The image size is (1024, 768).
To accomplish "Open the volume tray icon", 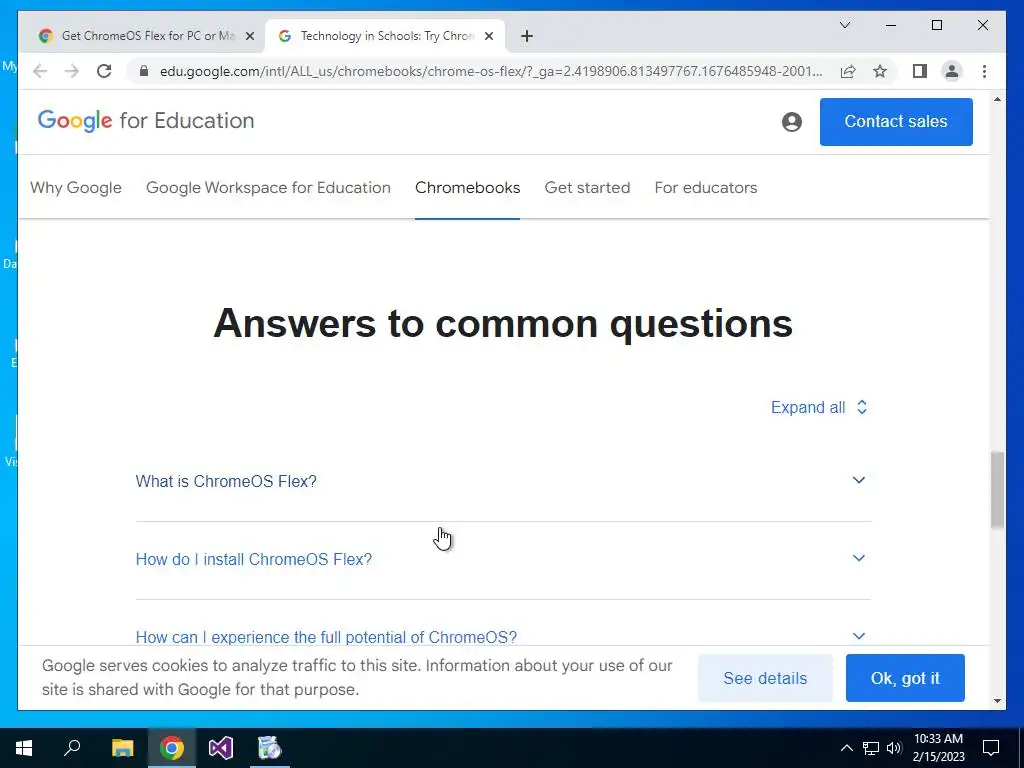I will point(894,748).
